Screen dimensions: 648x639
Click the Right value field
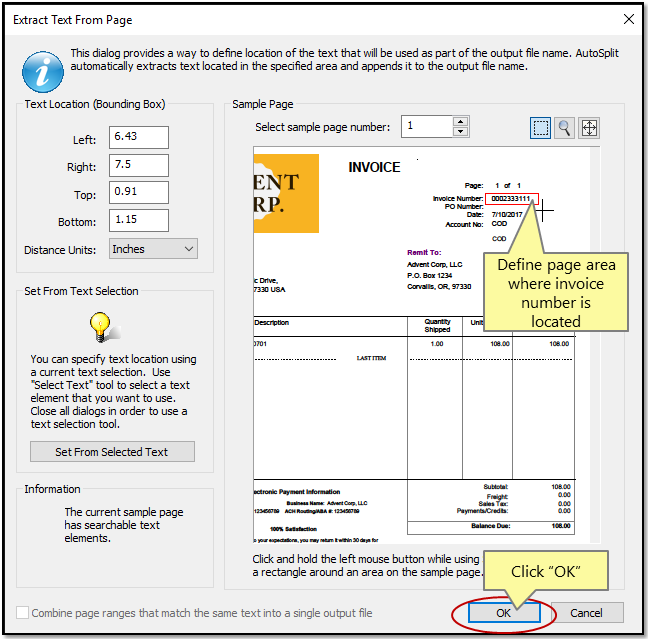click(139, 165)
